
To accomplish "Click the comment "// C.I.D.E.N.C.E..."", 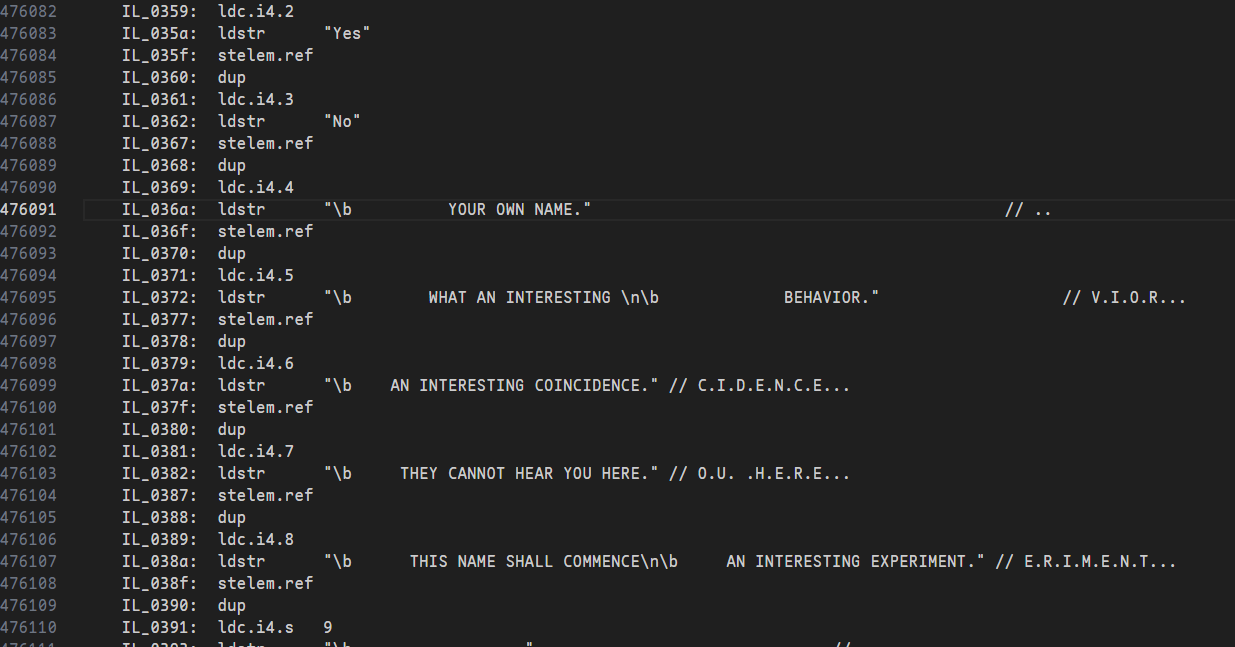I will click(759, 386).
